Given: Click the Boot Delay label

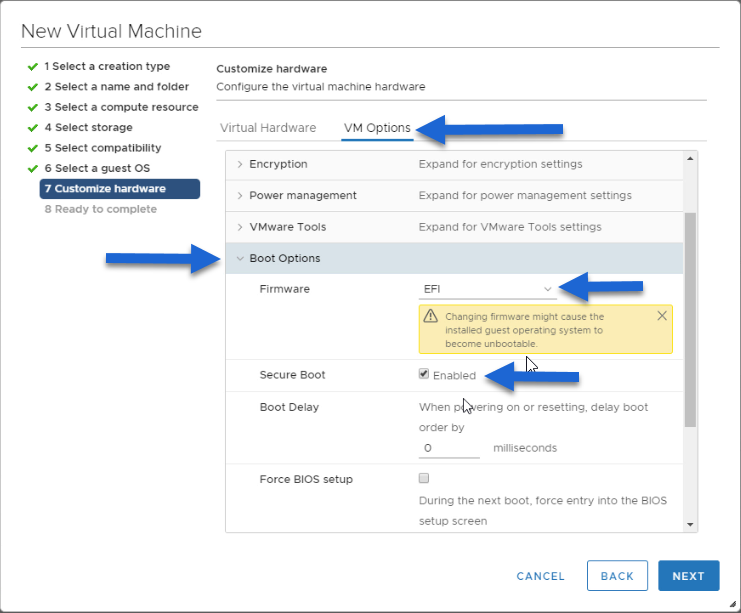Looking at the screenshot, I should [289, 407].
